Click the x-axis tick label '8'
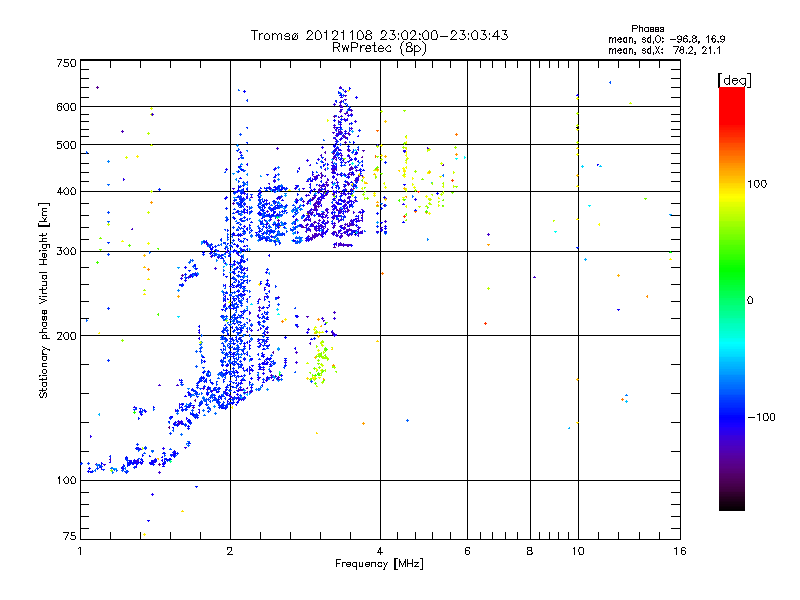 click(530, 551)
